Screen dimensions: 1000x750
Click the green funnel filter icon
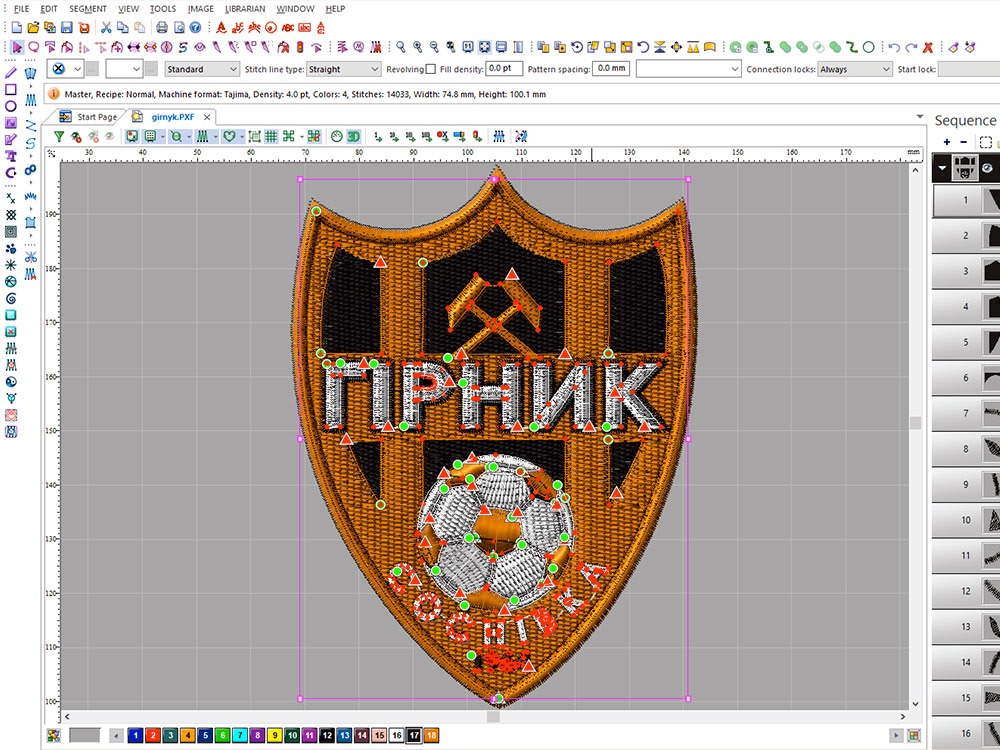tap(59, 136)
